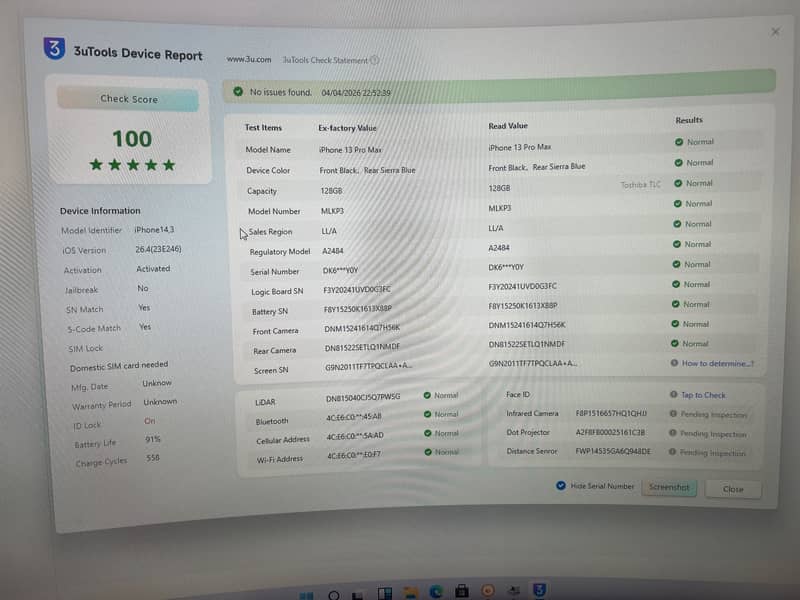This screenshot has width=800, height=600.
Task: Click the Screenshot button
Action: tap(669, 487)
